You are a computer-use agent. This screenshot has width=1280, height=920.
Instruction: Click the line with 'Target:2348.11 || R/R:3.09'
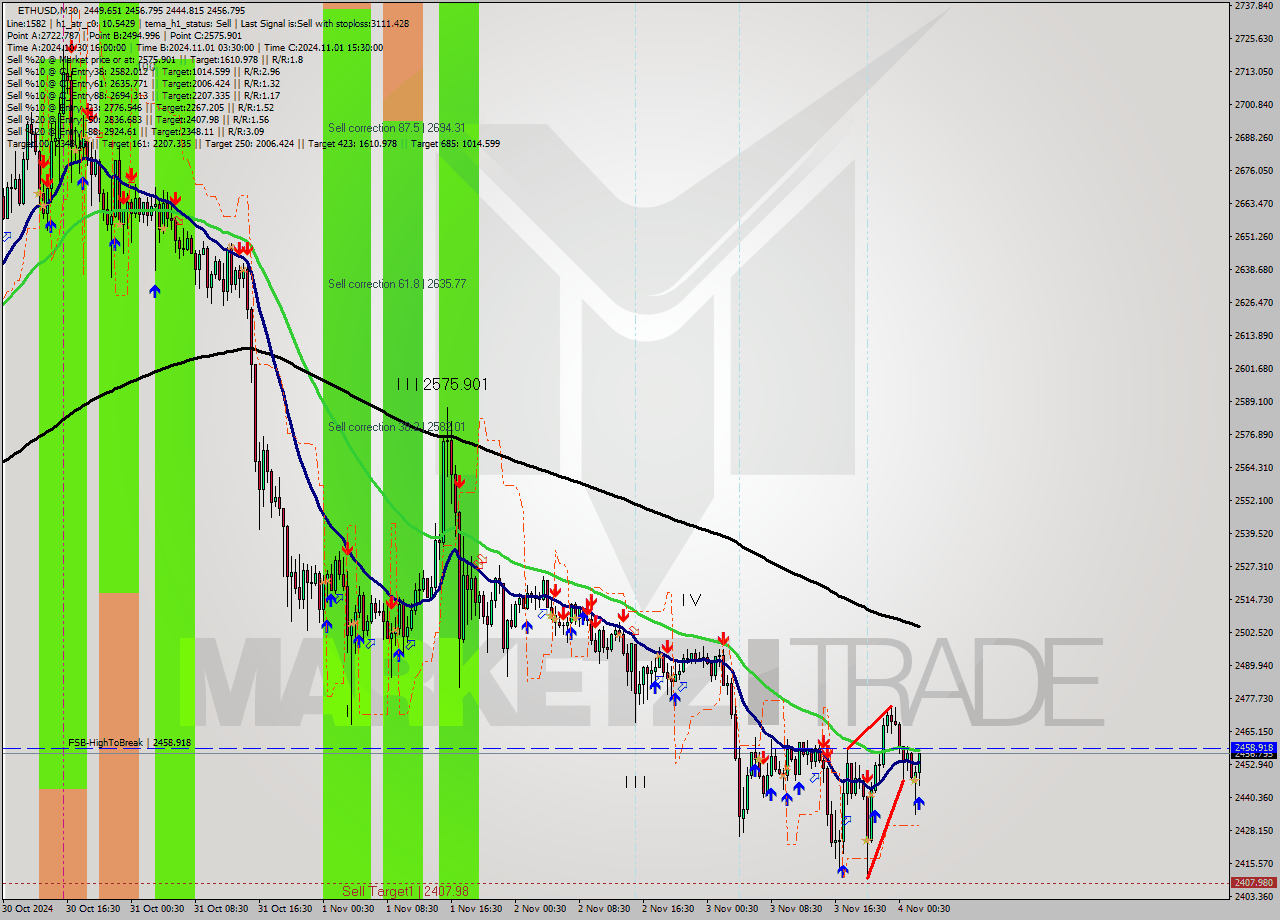[x=135, y=131]
